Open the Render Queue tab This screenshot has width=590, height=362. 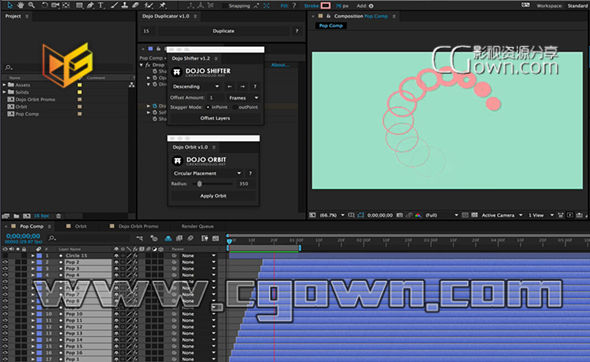(197, 226)
